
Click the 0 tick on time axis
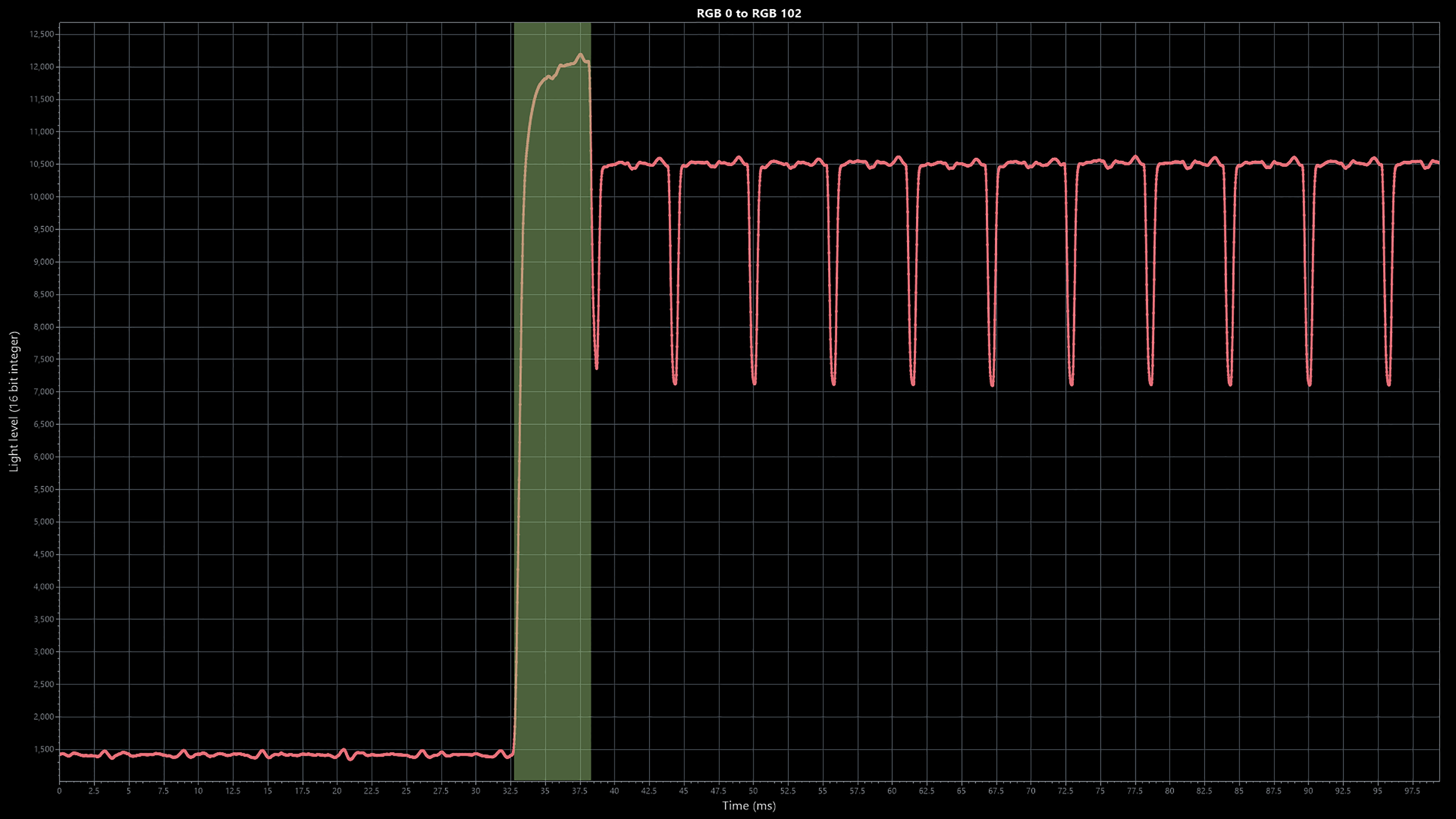click(x=60, y=791)
